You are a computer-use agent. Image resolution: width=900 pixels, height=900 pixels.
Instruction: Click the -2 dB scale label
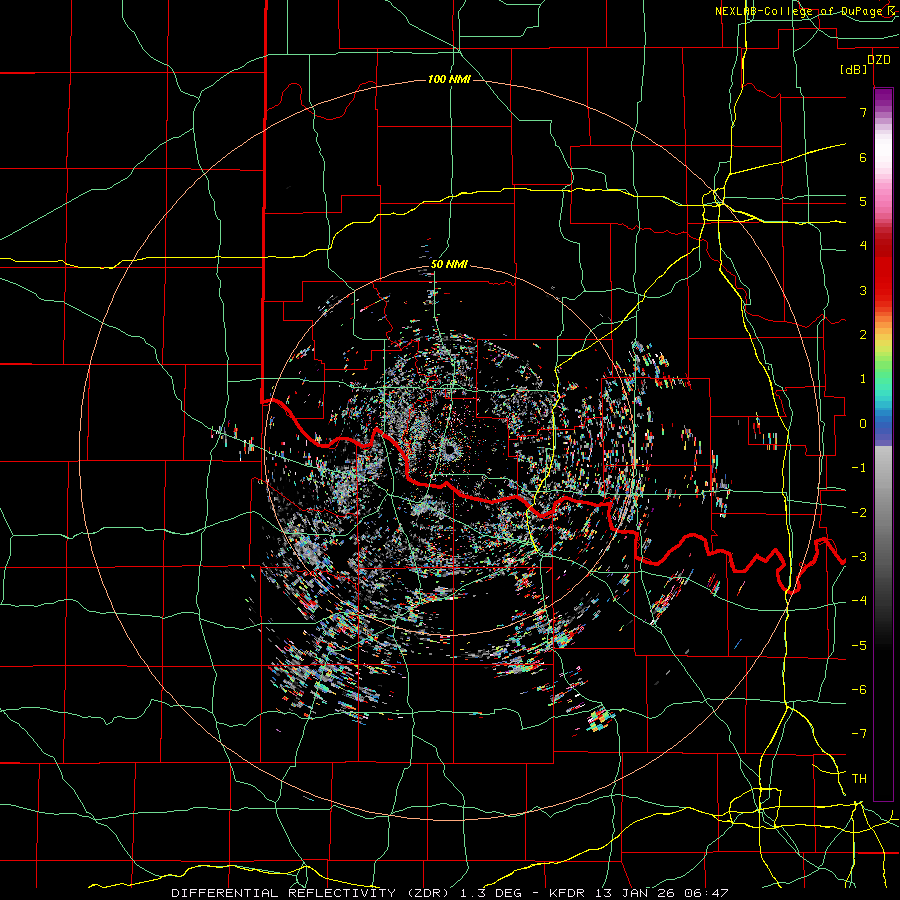859,512
